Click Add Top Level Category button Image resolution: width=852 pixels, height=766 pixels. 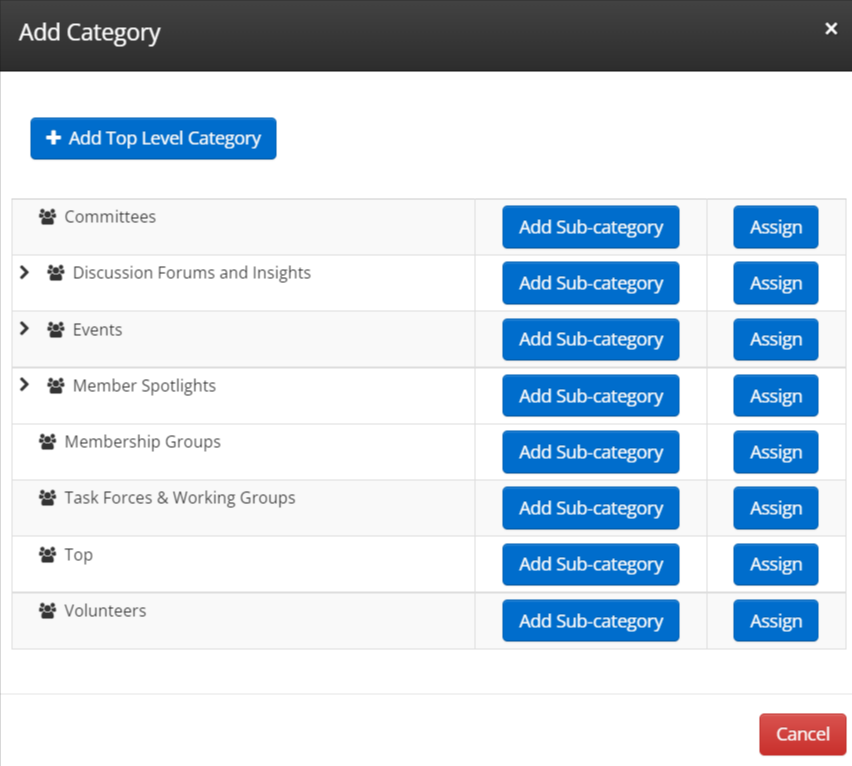pyautogui.click(x=153, y=139)
